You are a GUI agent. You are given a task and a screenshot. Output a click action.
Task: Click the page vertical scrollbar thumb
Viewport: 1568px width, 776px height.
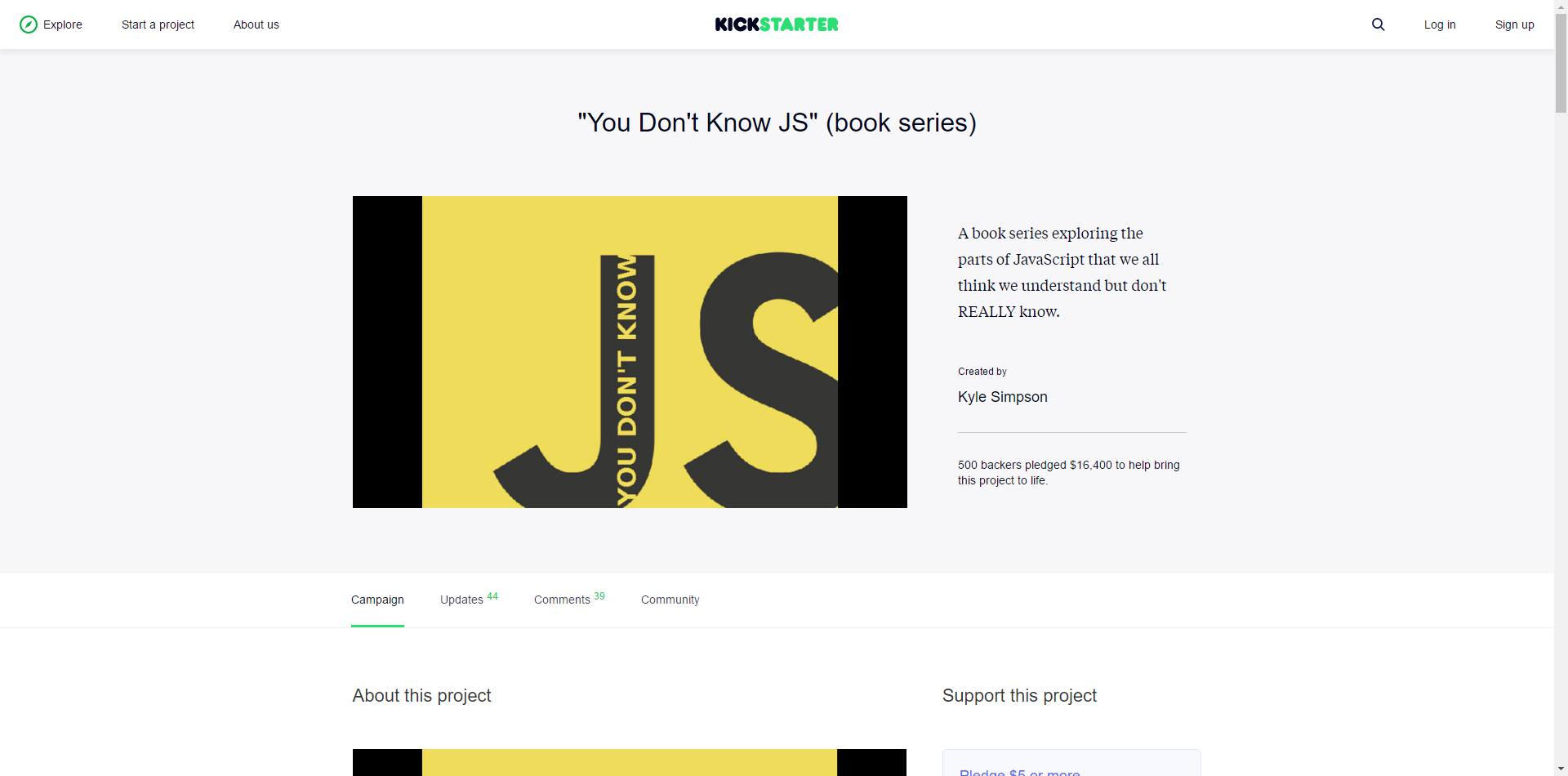[1561, 64]
